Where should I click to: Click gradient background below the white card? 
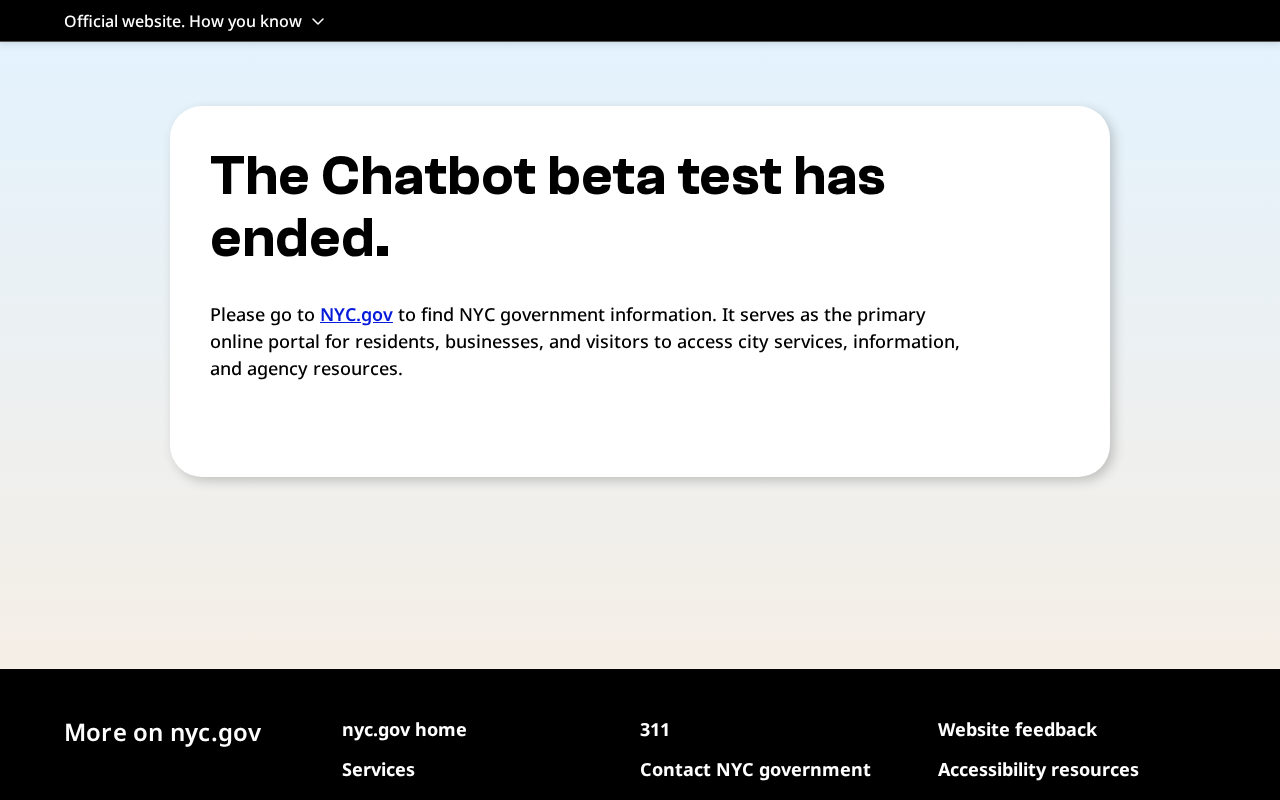tap(640, 570)
